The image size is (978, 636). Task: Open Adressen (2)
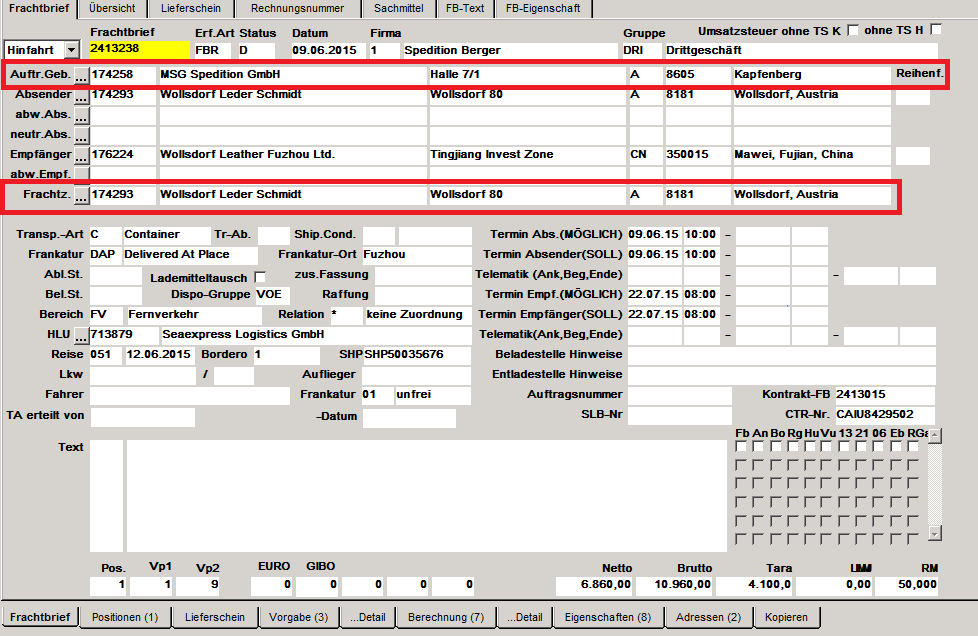[709, 617]
